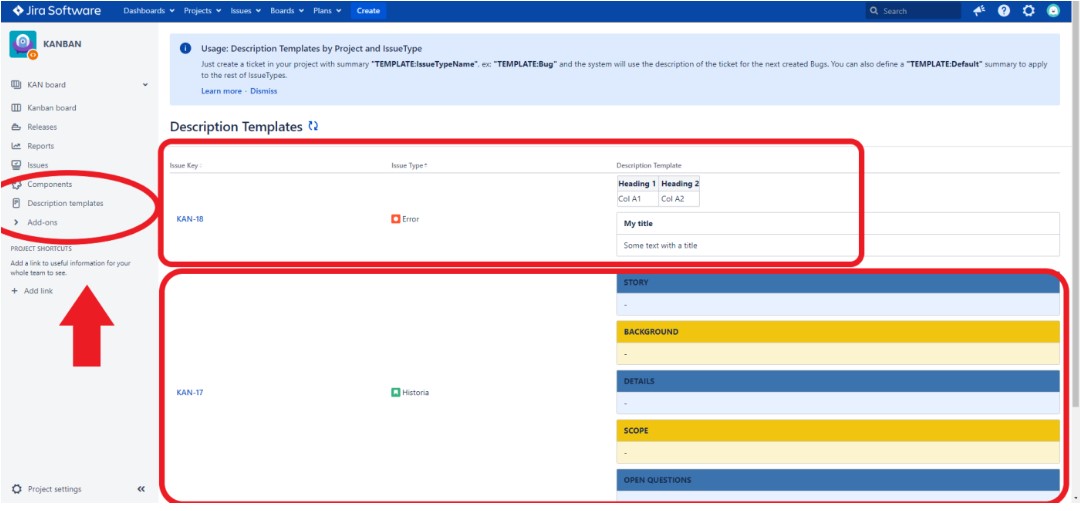Click the Search input field
The height and width of the screenshot is (511, 1081).
point(915,11)
